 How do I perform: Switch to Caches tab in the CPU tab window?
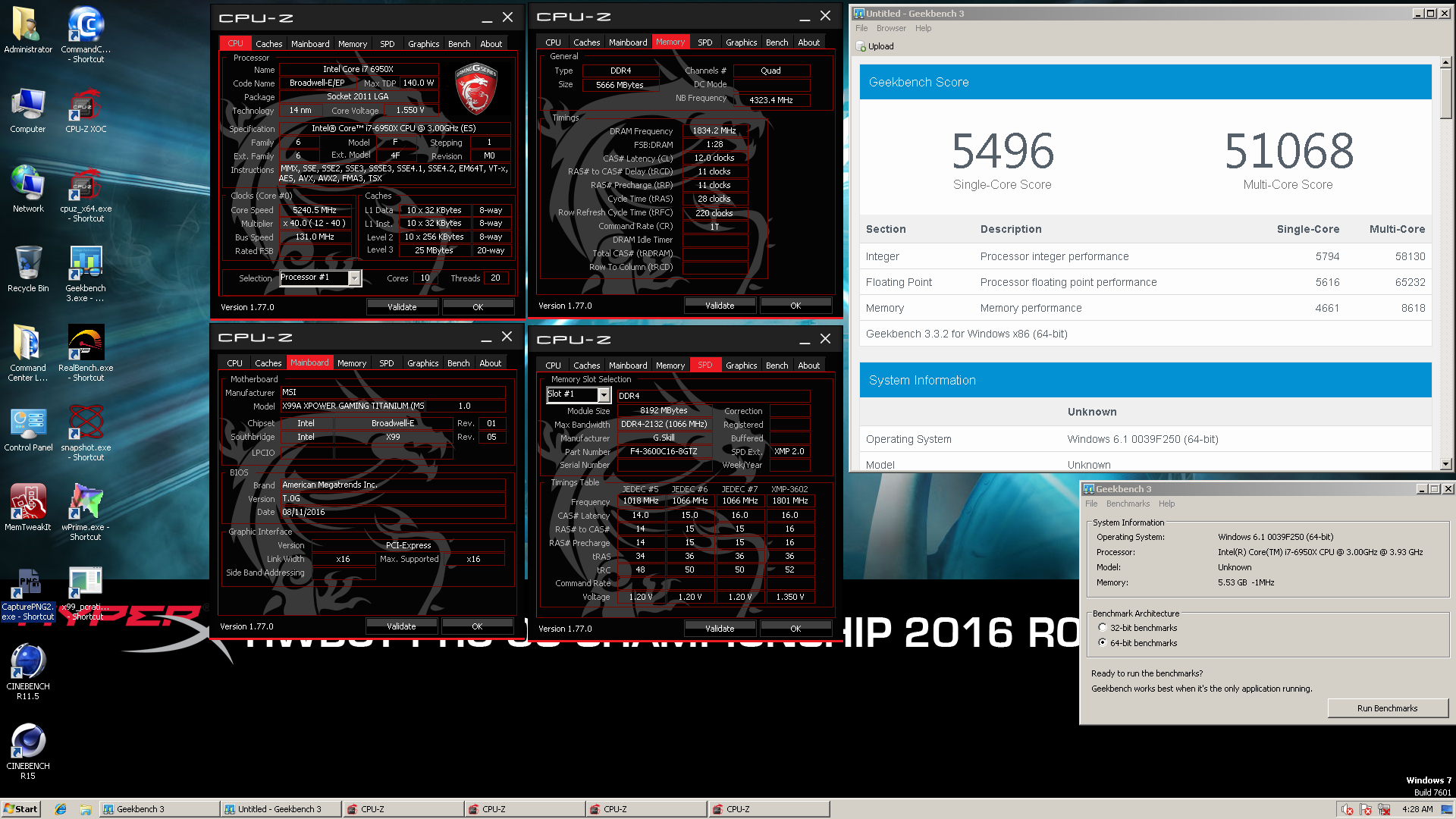click(x=268, y=44)
